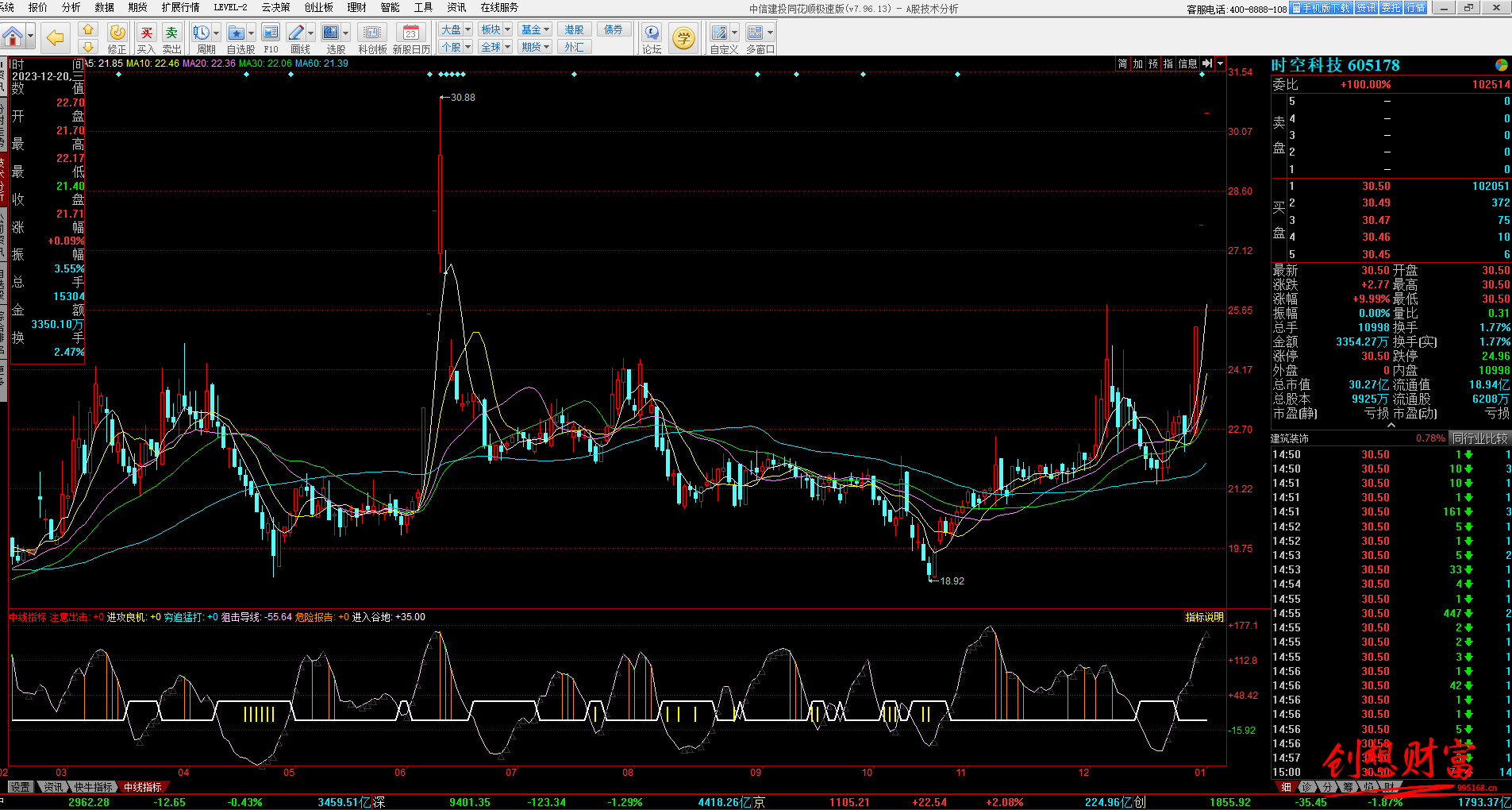
Task: Jump to next stock with down arrow
Action: coord(88,47)
